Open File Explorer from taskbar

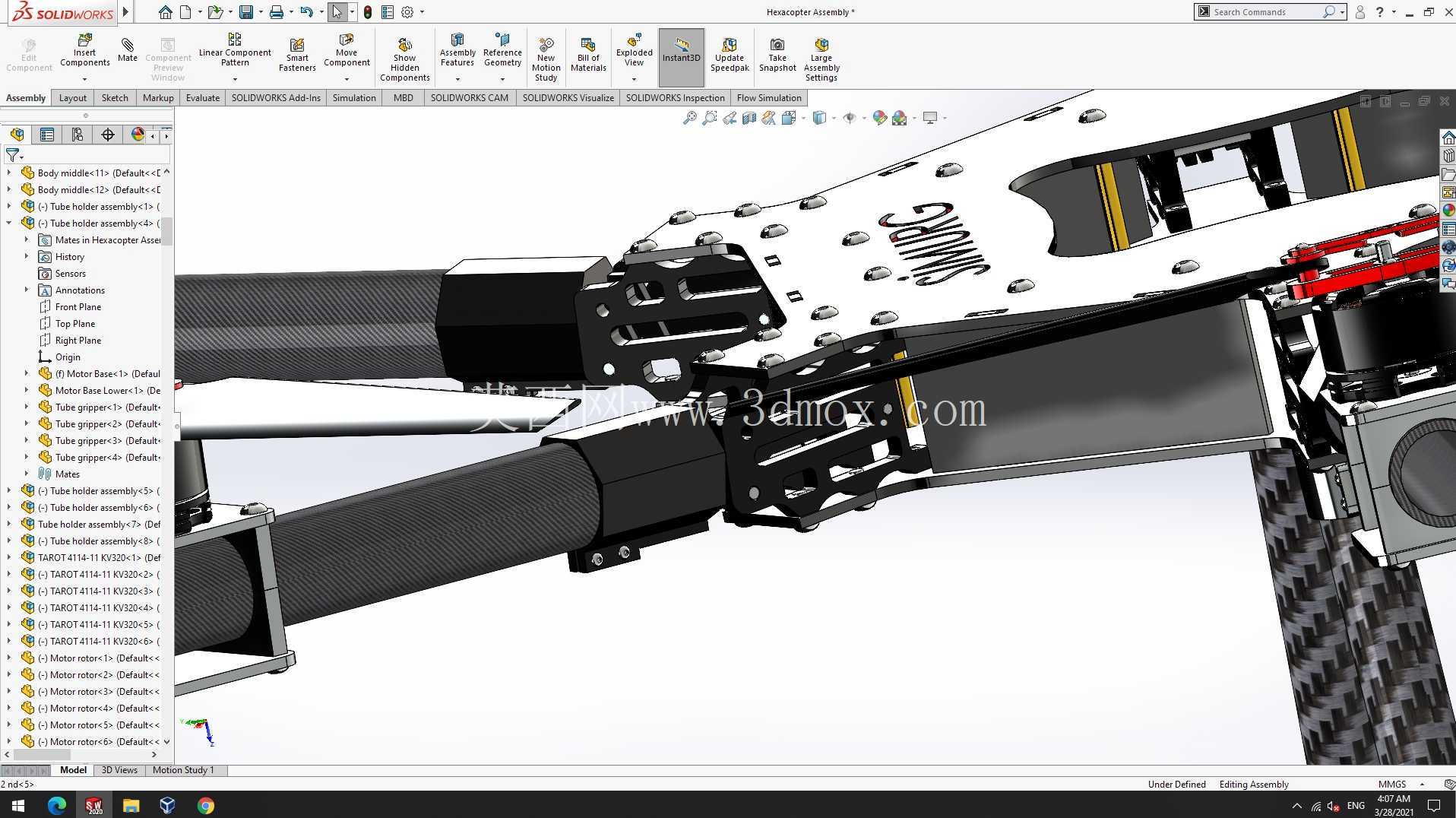(131, 805)
